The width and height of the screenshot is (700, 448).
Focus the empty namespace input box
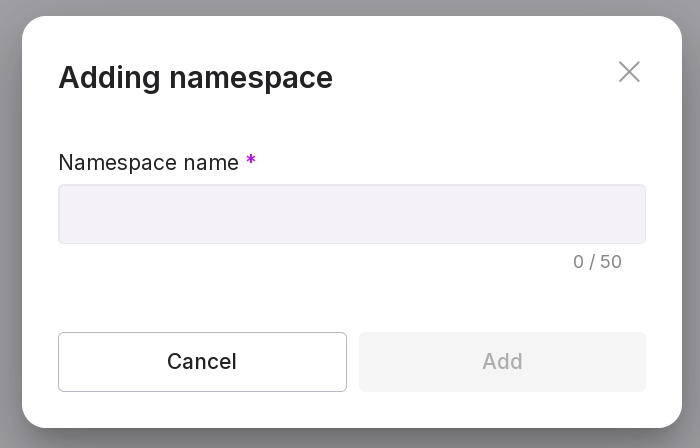click(351, 214)
